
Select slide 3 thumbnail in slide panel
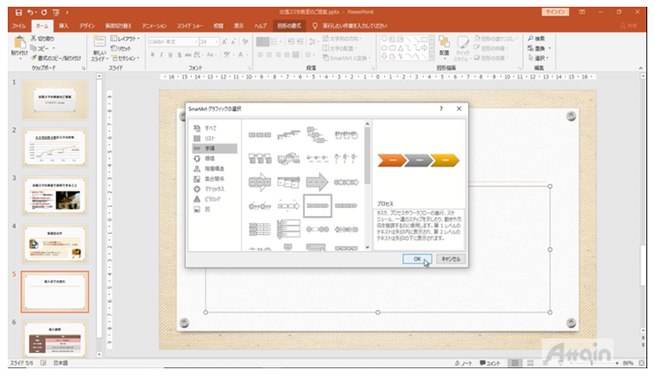[55, 196]
